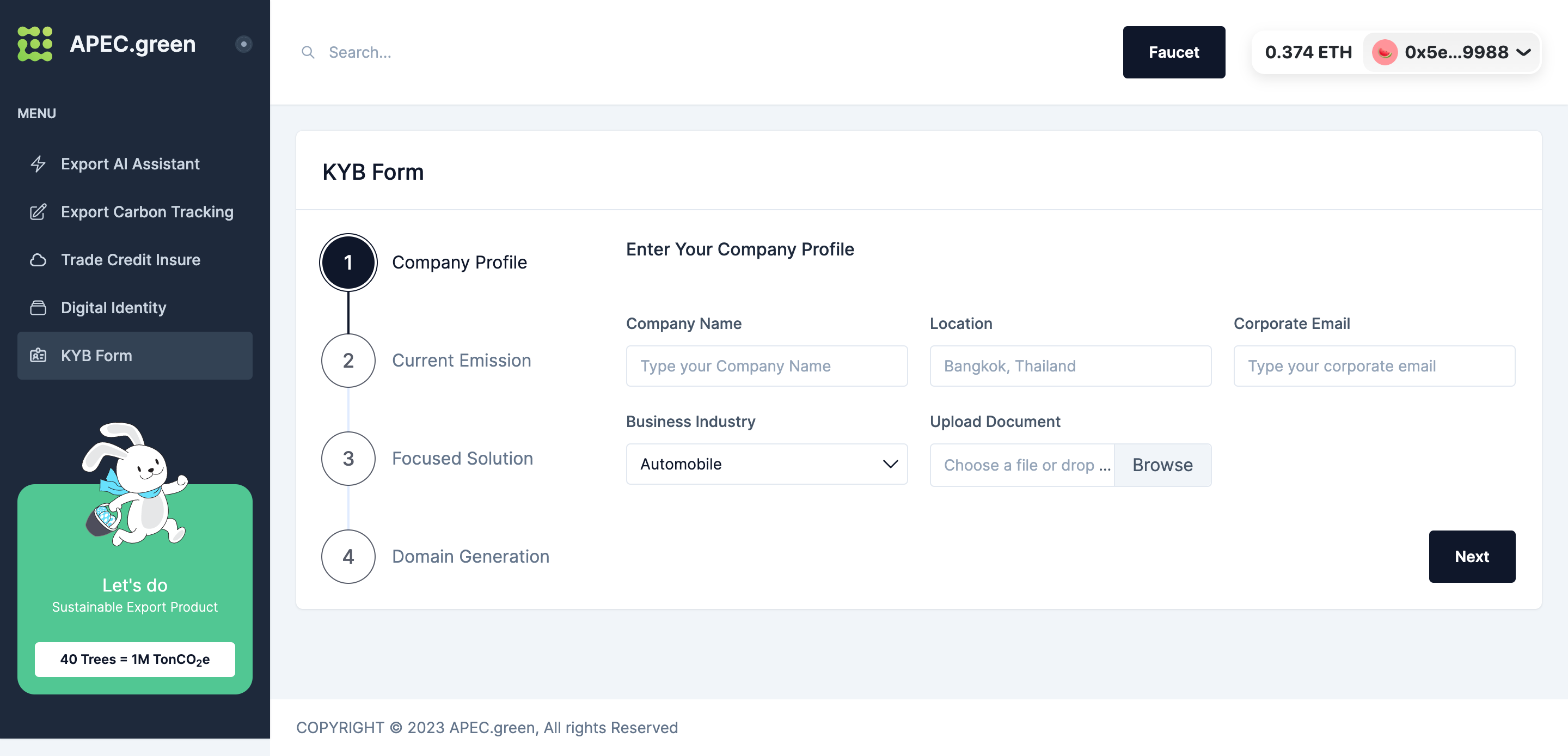
Task: Open Digital Identity menu item
Action: click(x=113, y=308)
